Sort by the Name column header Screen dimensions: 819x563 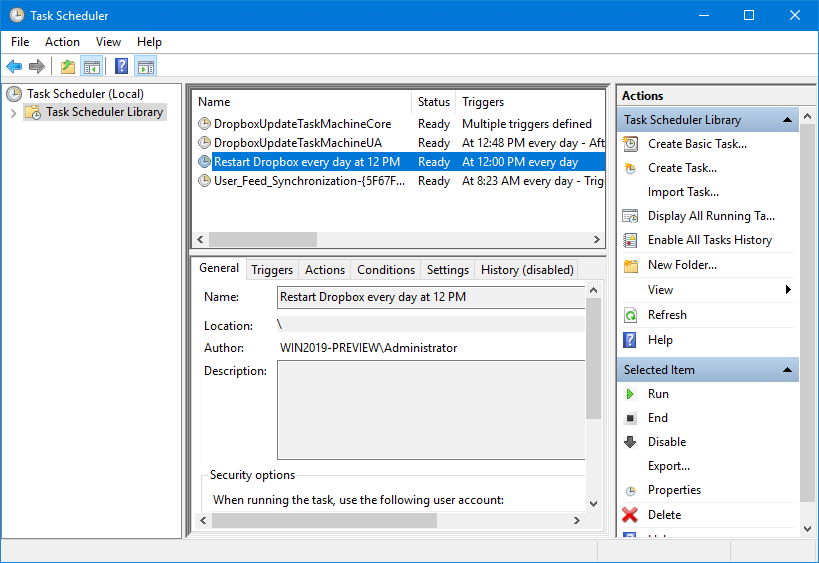click(x=302, y=102)
